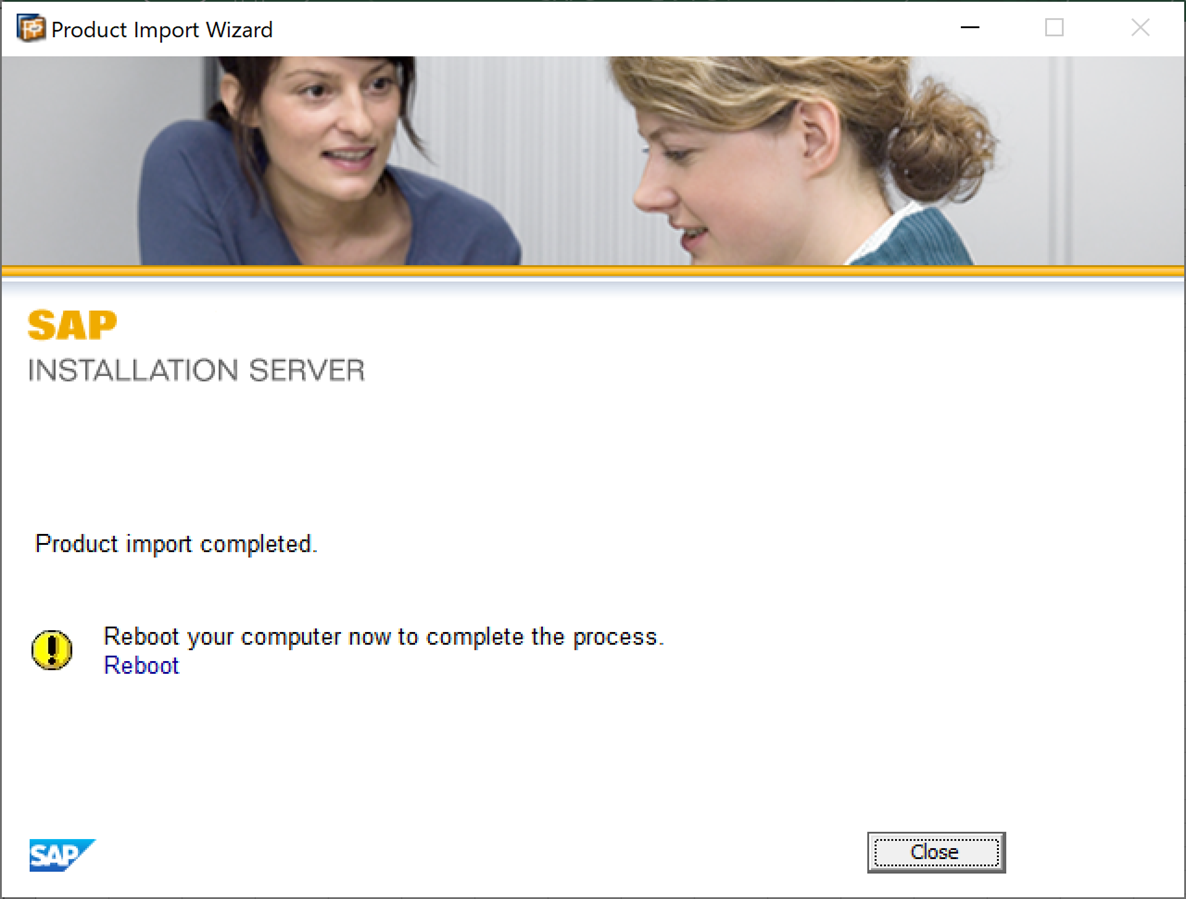Click the INSTALLATION SERVER heading
This screenshot has width=1186, height=899.
tap(197, 370)
